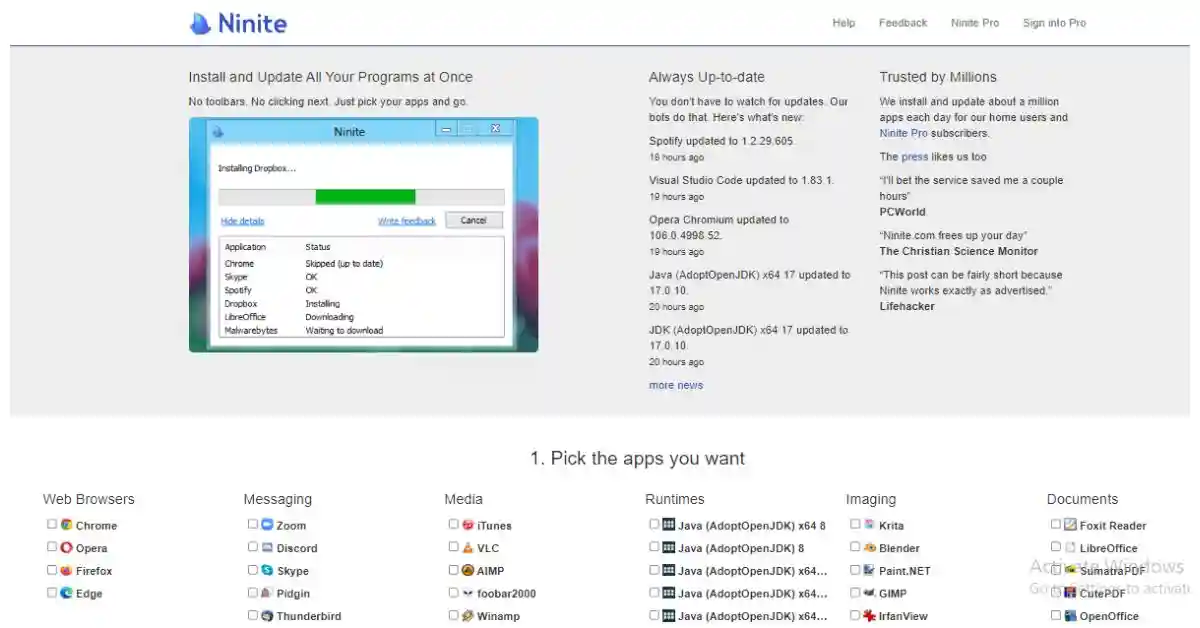Click the OpenOffice icon

point(1070,615)
